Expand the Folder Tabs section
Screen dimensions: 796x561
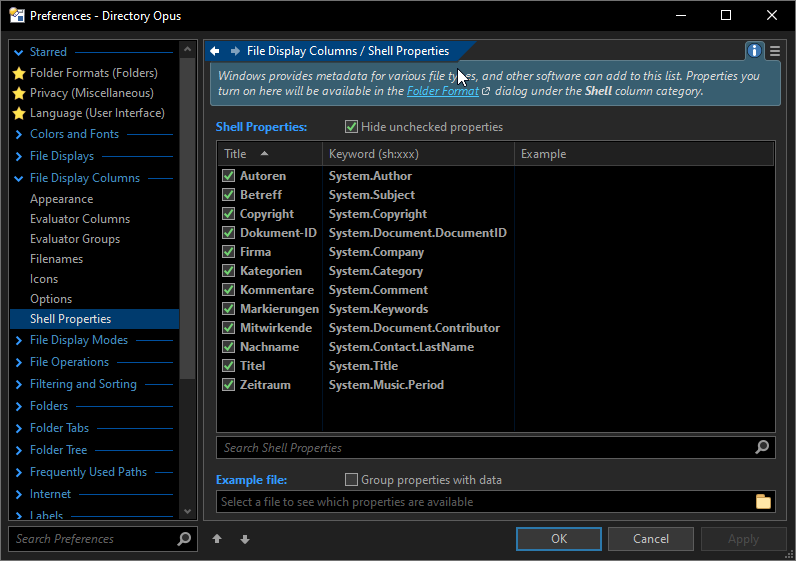click(x=19, y=428)
